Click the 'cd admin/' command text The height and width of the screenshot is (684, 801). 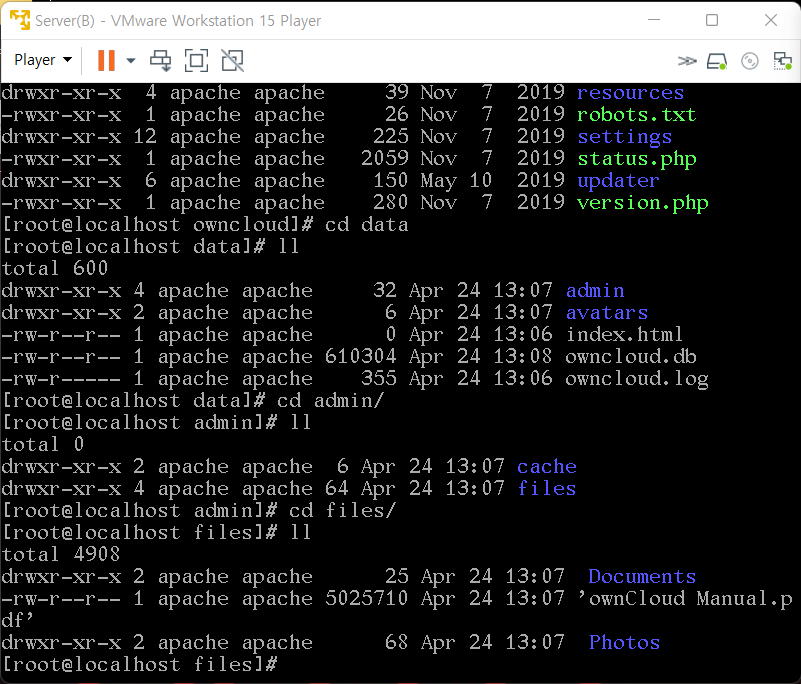(x=330, y=400)
